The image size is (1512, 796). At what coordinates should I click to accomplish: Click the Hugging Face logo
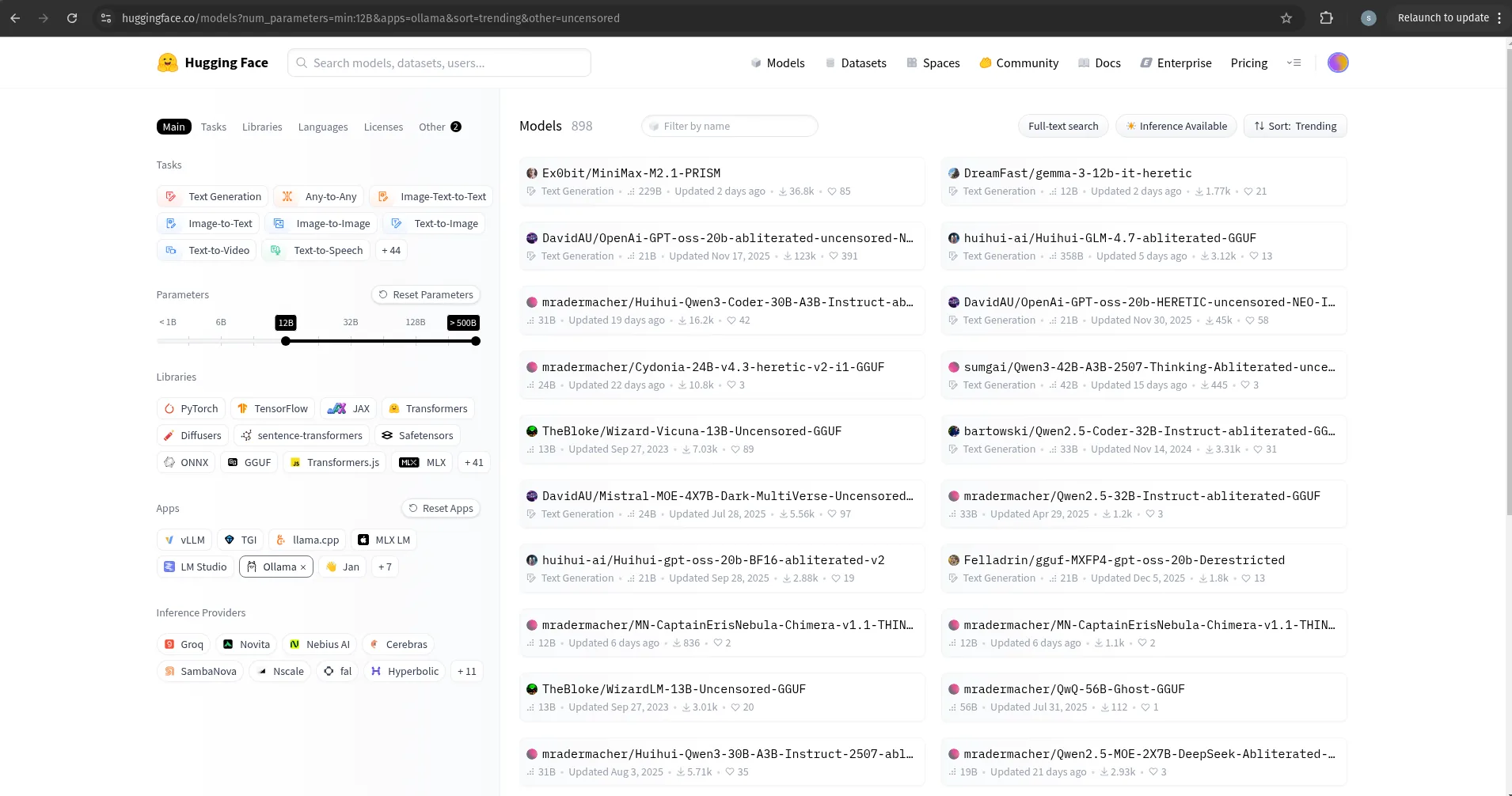[x=168, y=63]
